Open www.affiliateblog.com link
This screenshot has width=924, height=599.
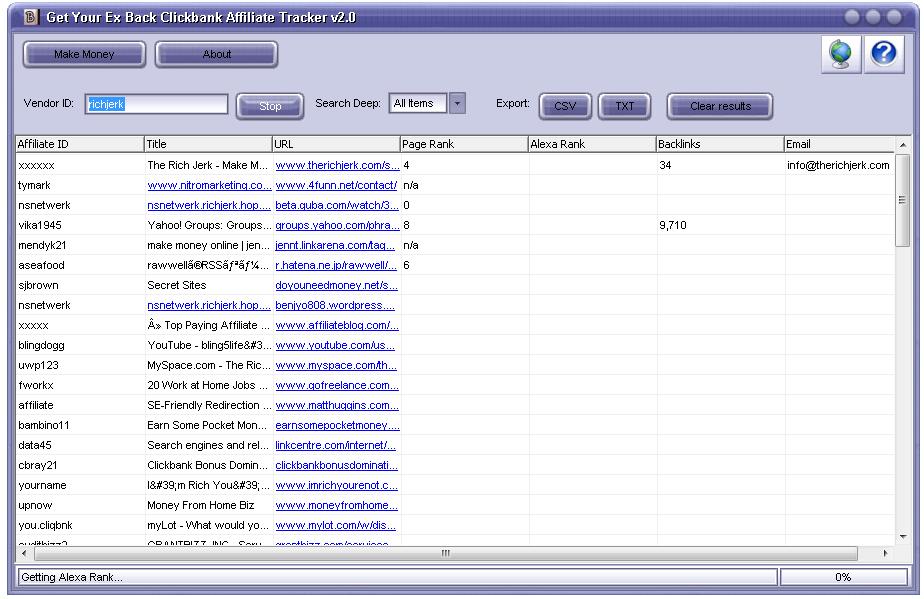point(337,326)
